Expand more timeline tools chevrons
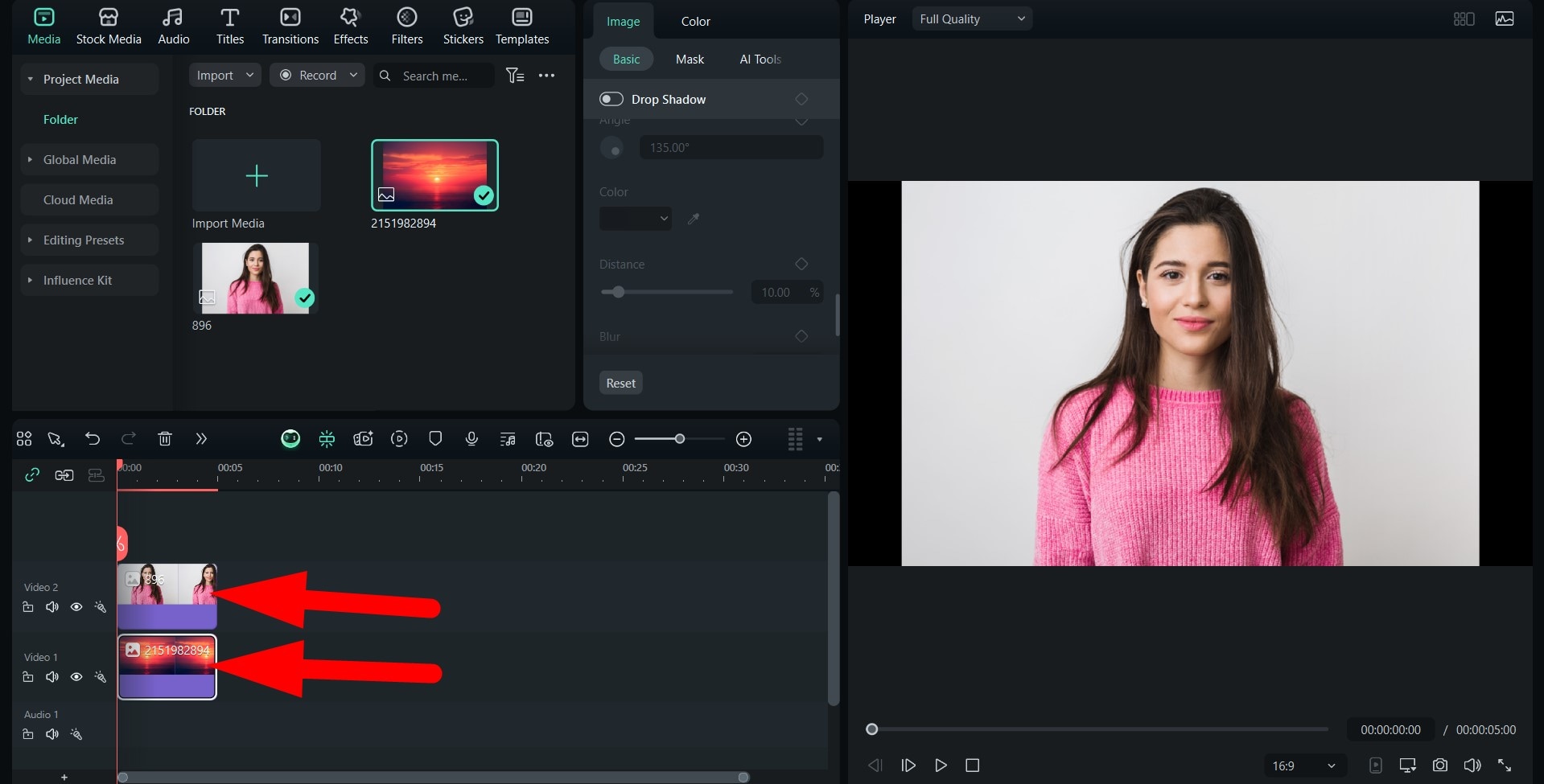 pyautogui.click(x=201, y=438)
